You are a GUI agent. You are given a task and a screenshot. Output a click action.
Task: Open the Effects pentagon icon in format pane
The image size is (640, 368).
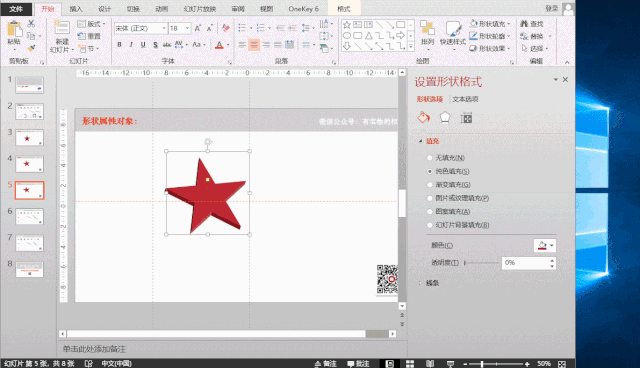point(445,118)
